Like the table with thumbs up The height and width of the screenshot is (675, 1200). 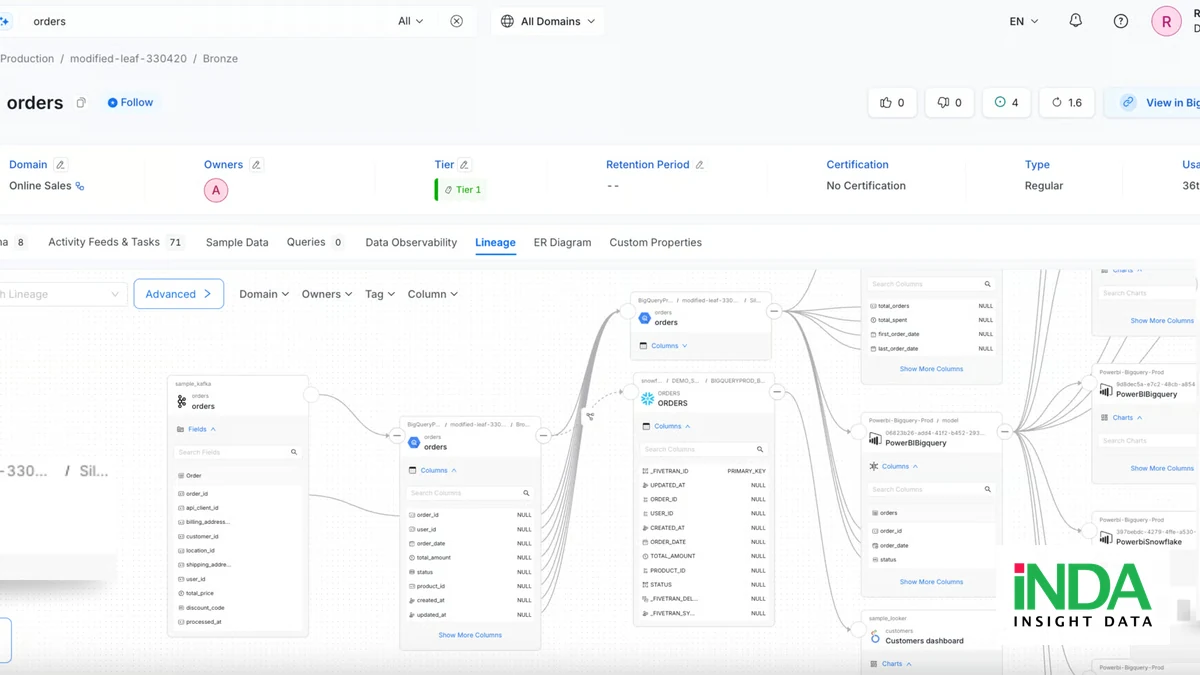[892, 102]
